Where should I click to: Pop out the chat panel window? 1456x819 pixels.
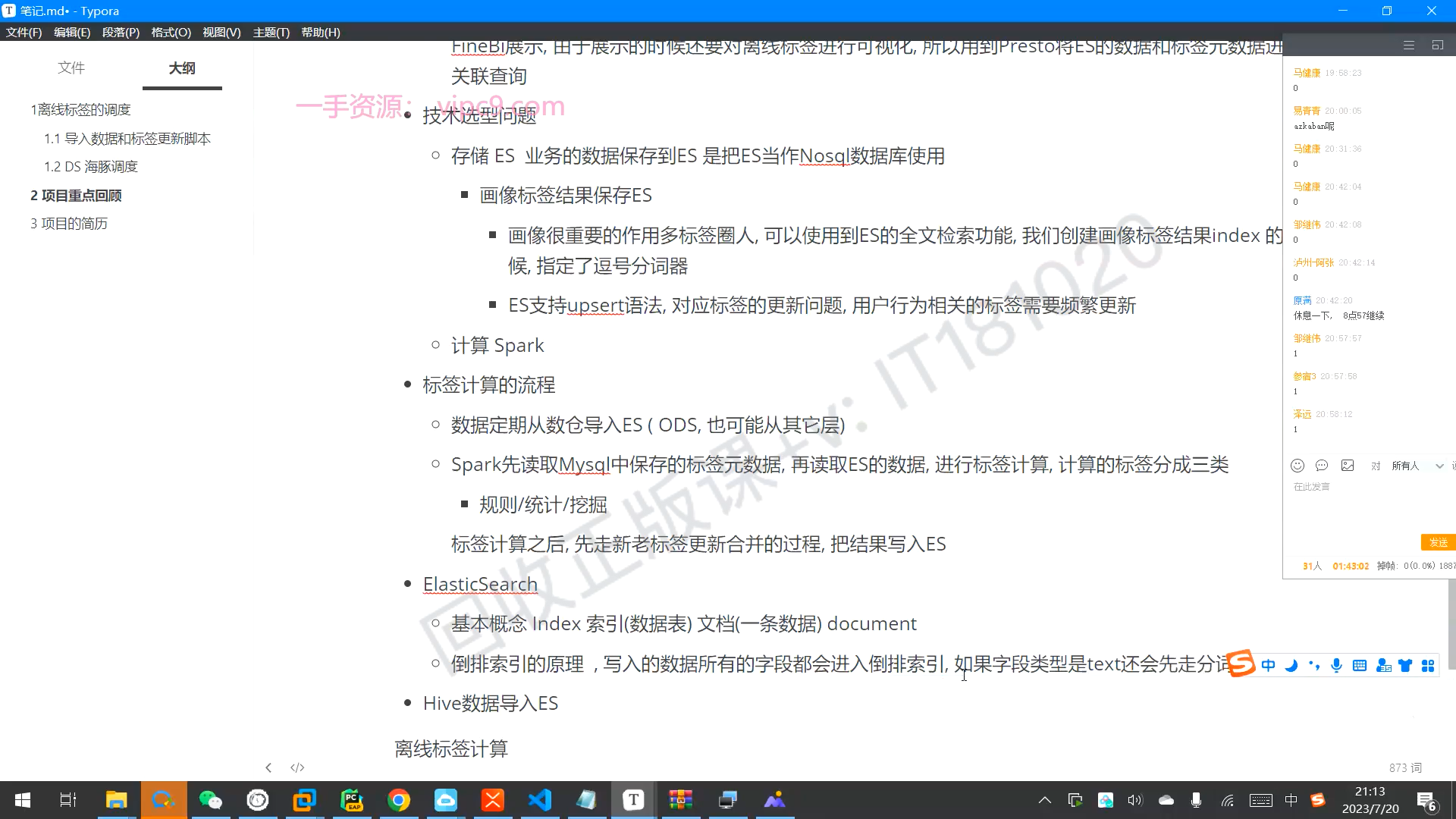[1437, 45]
